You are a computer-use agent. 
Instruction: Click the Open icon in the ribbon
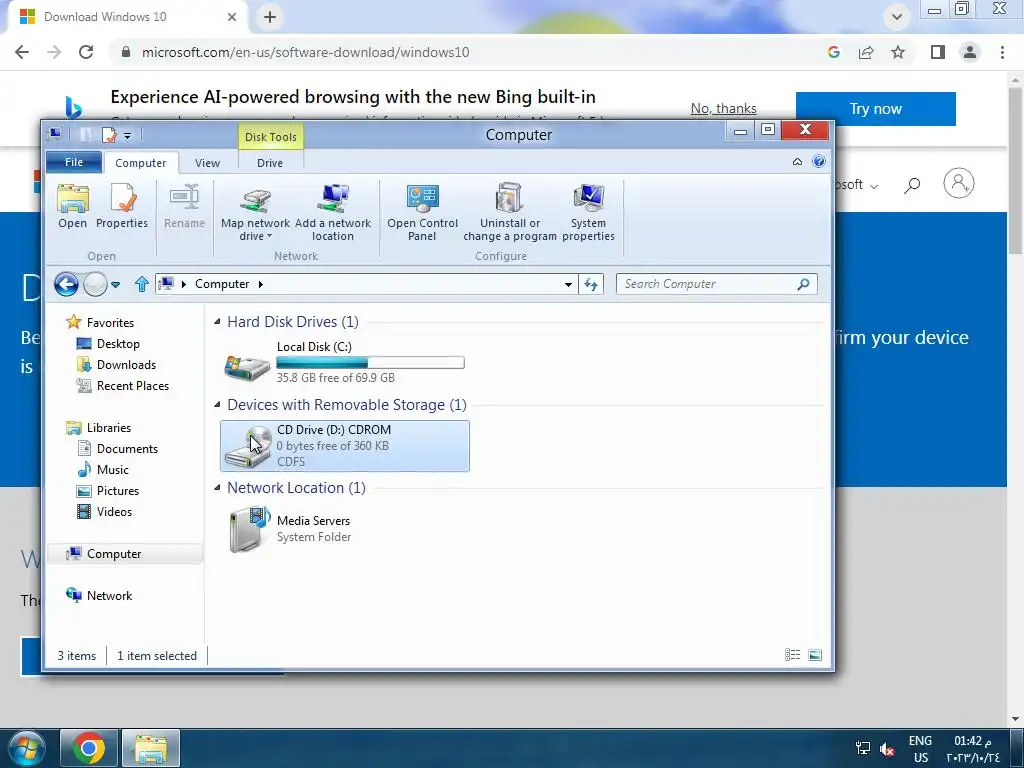tap(72, 206)
